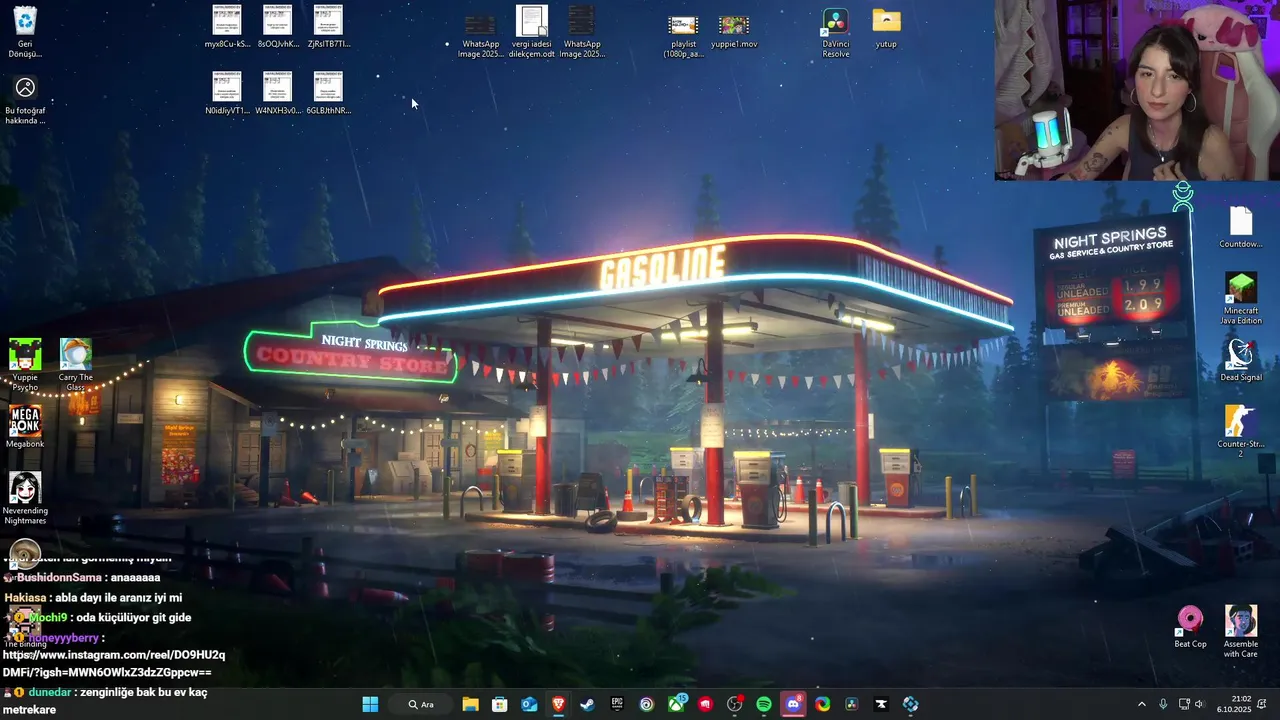Launch Yuppie Psycho from the desktop
Image resolution: width=1280 pixels, height=720 pixels.
[25, 365]
